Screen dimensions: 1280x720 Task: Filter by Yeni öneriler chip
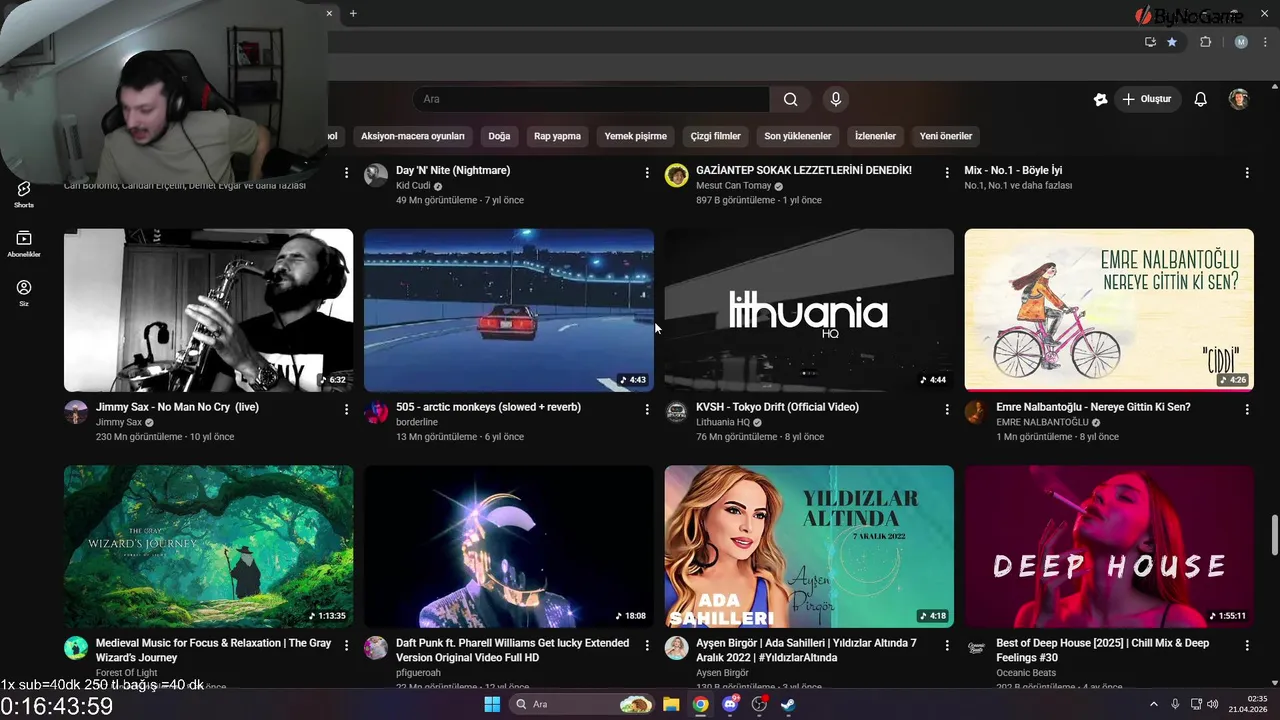[946, 136]
